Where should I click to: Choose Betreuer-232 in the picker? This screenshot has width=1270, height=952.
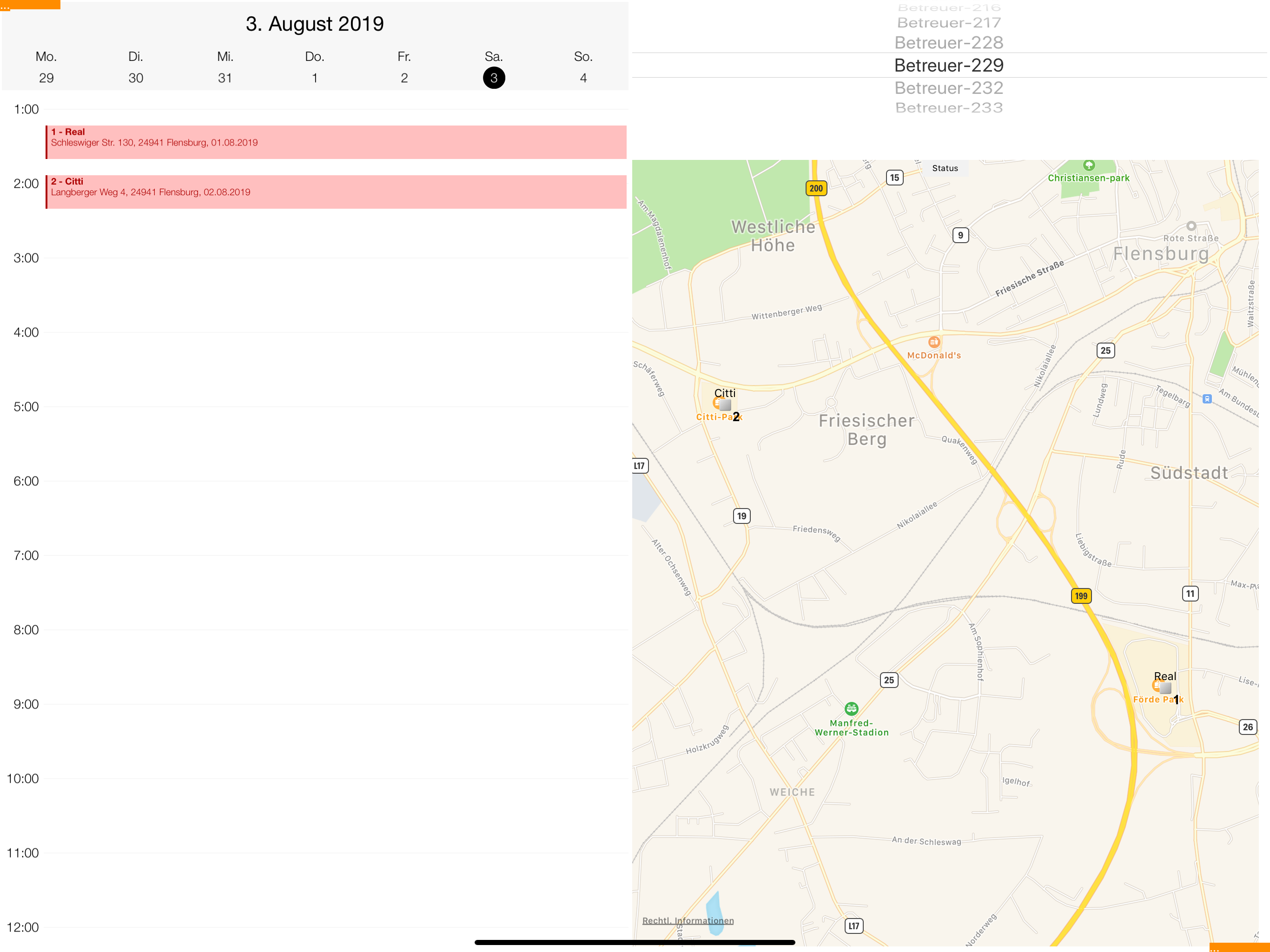[x=949, y=88]
